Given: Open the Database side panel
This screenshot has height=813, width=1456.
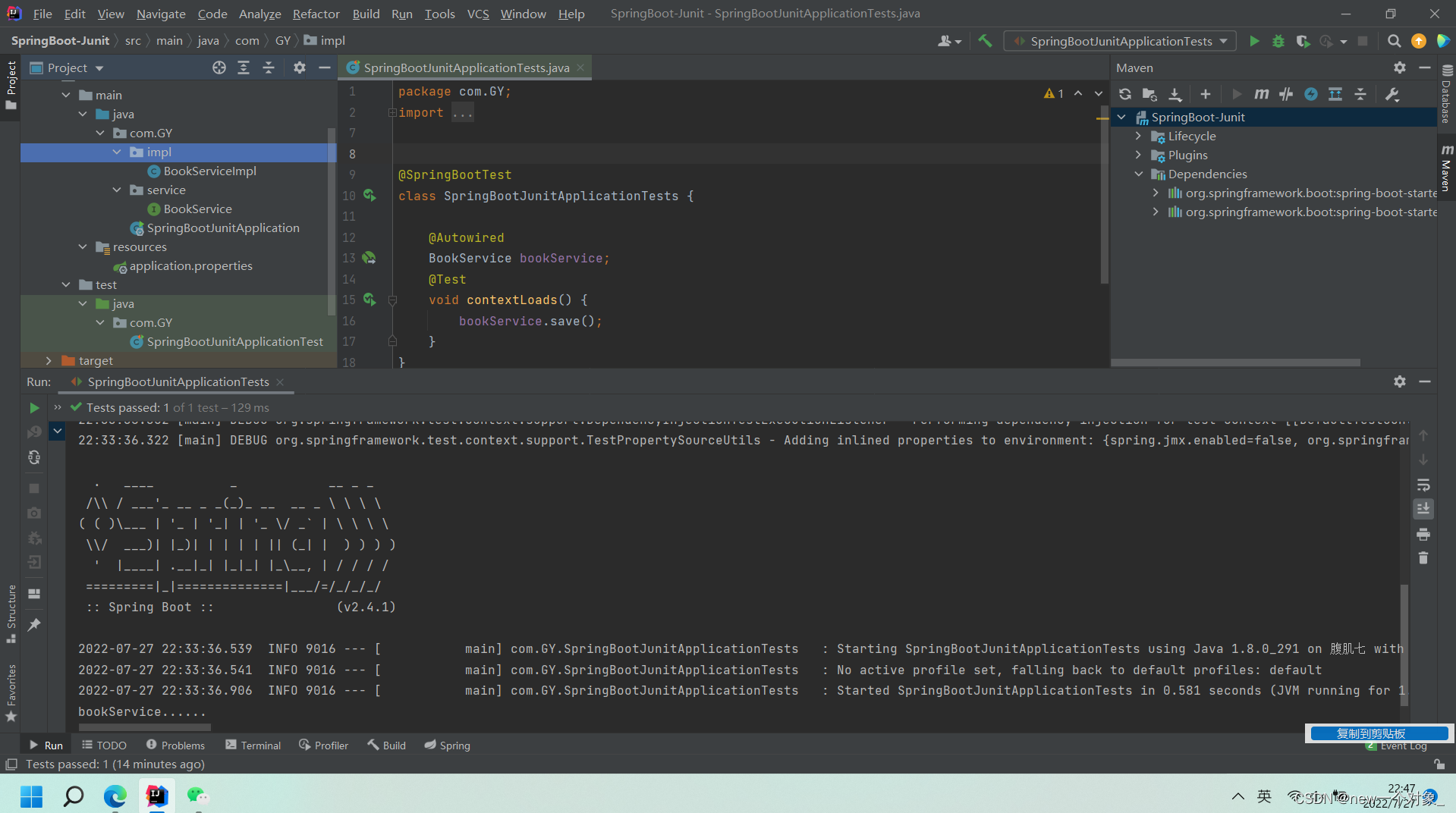Looking at the screenshot, I should [x=1446, y=94].
